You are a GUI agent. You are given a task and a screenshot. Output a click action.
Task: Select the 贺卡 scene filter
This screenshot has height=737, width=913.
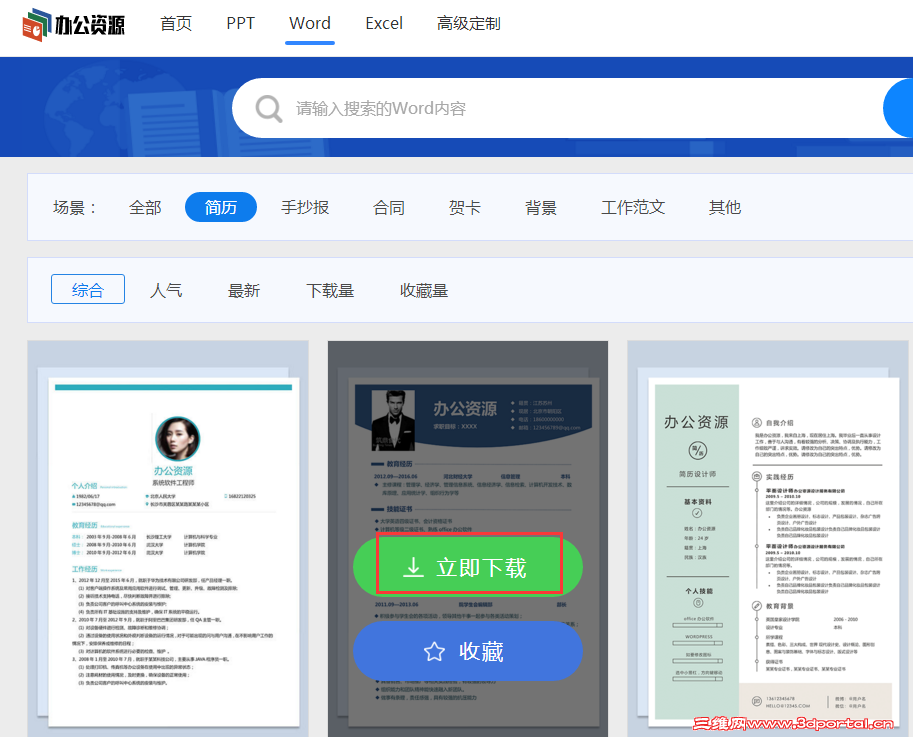465,207
